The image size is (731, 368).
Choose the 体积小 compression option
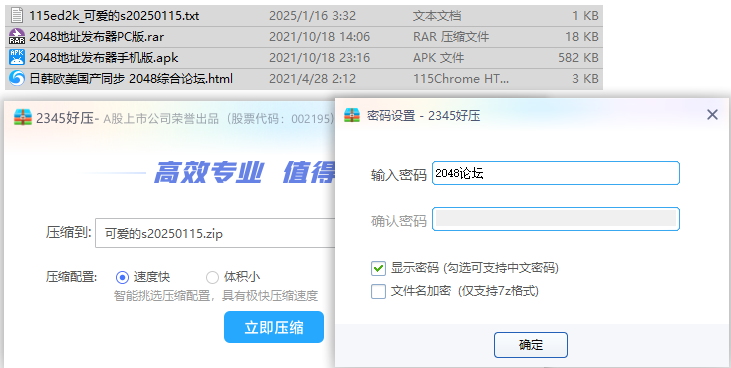212,278
